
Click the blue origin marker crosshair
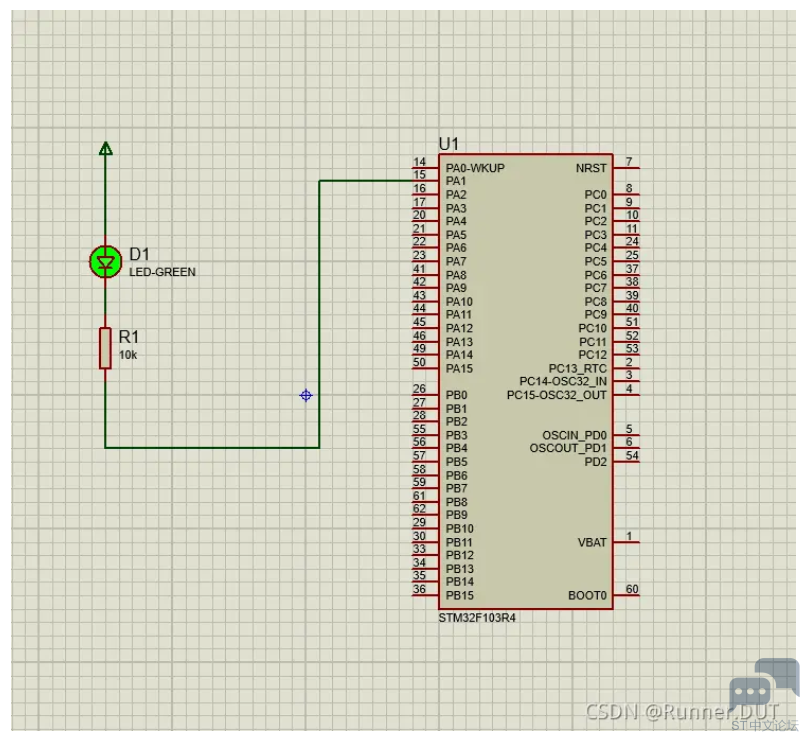click(306, 395)
